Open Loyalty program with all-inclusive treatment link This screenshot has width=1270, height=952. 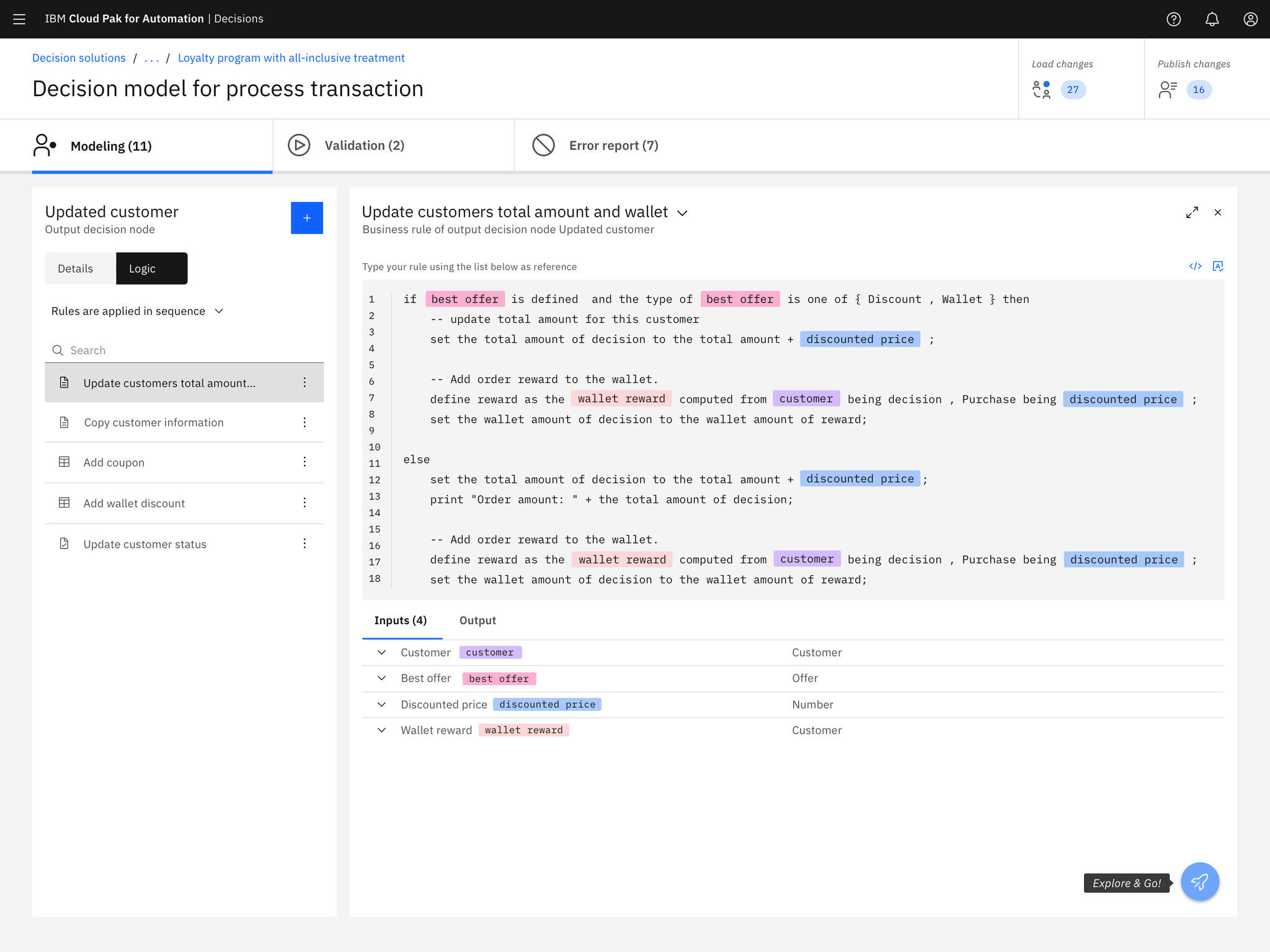(291, 58)
